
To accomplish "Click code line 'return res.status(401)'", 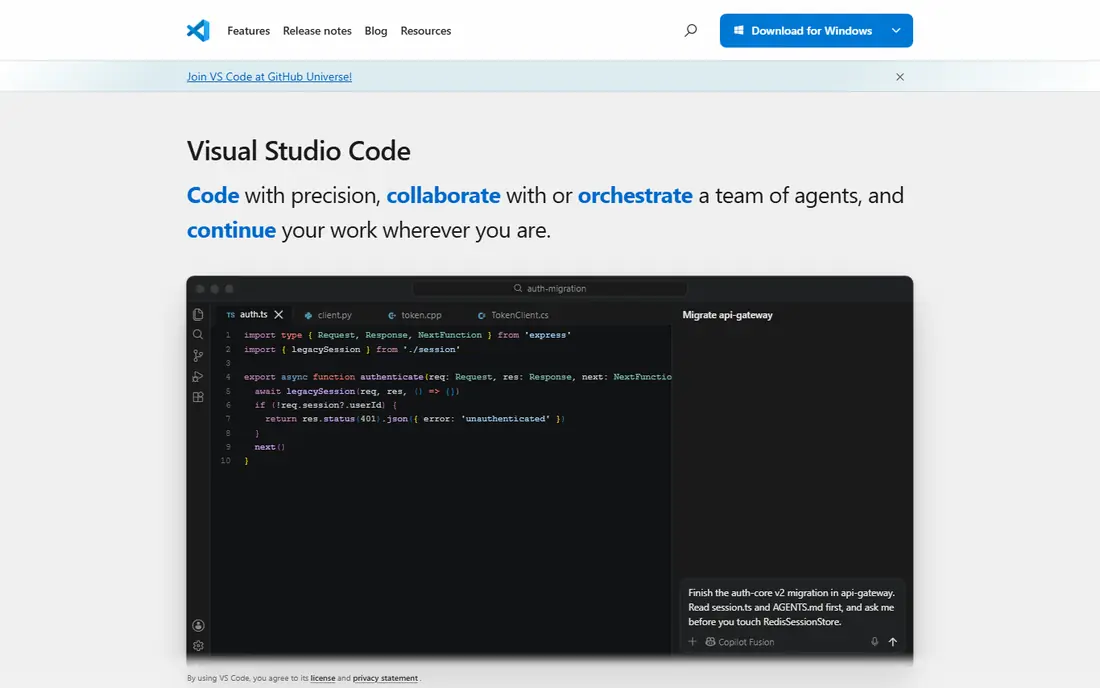I will coord(415,419).
